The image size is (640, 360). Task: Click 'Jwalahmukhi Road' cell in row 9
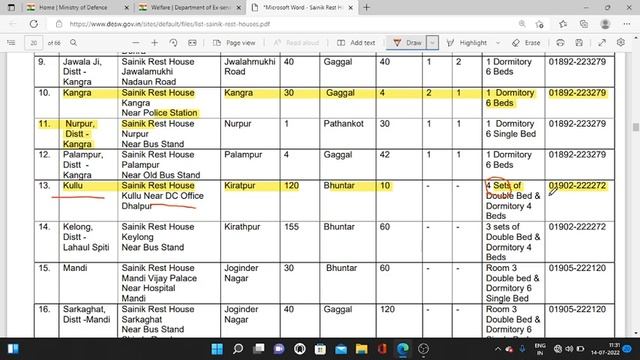coord(250,67)
